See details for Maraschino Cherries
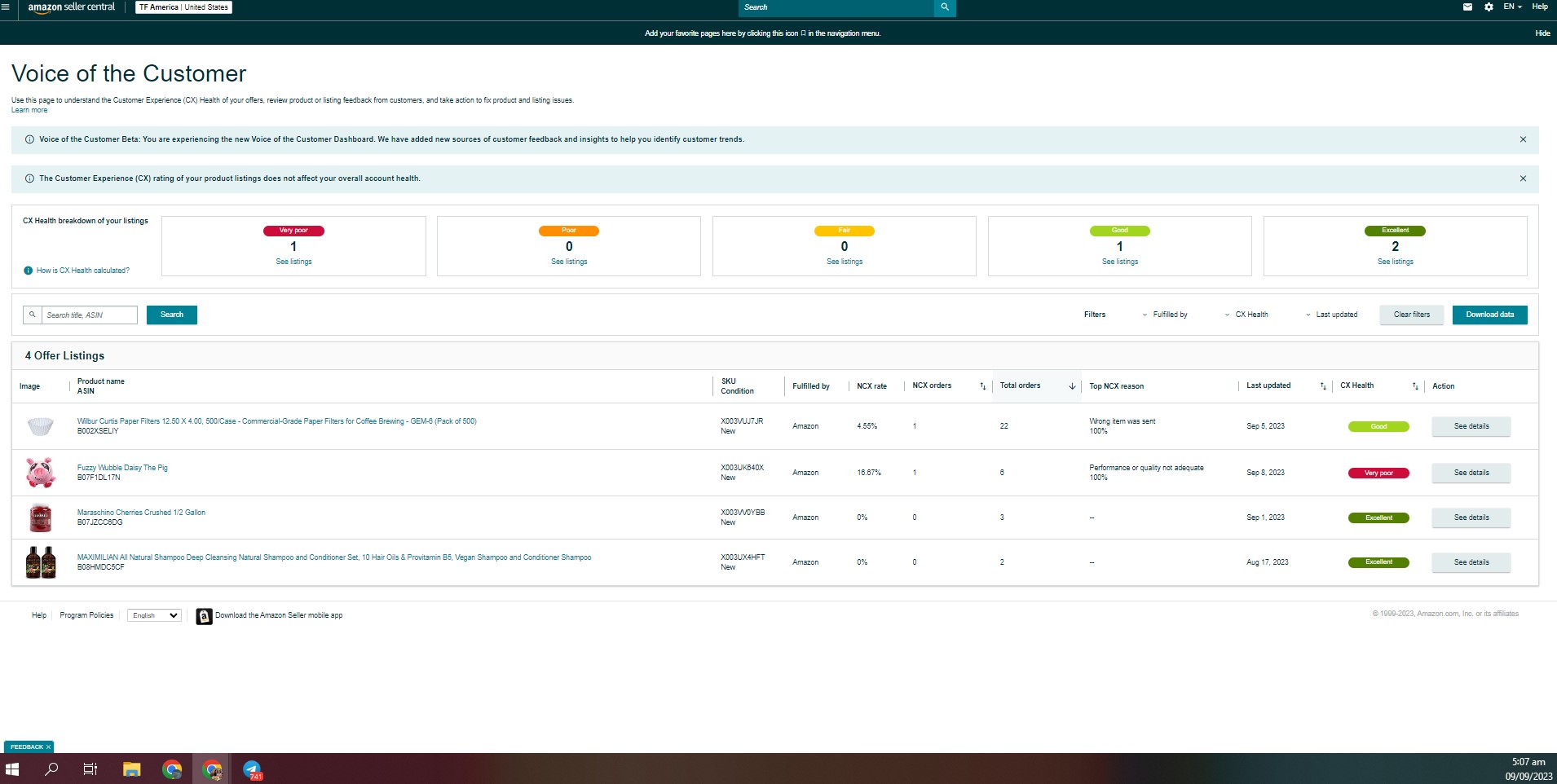 click(1471, 518)
